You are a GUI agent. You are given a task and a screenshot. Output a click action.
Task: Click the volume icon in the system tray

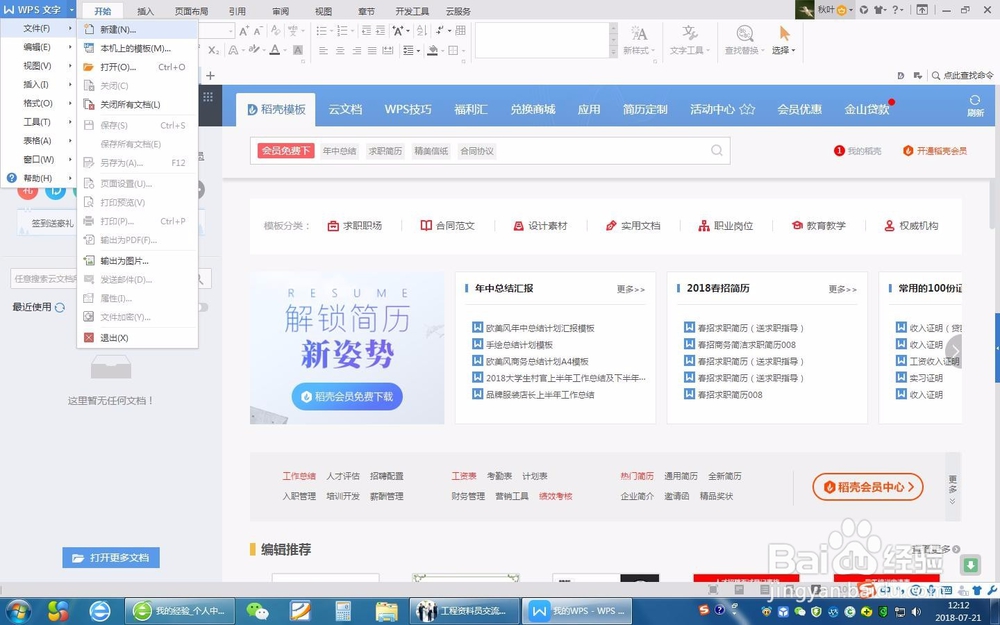914,612
